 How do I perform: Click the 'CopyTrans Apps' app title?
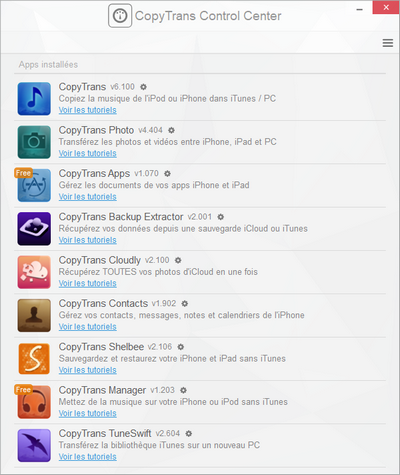click(x=94, y=174)
